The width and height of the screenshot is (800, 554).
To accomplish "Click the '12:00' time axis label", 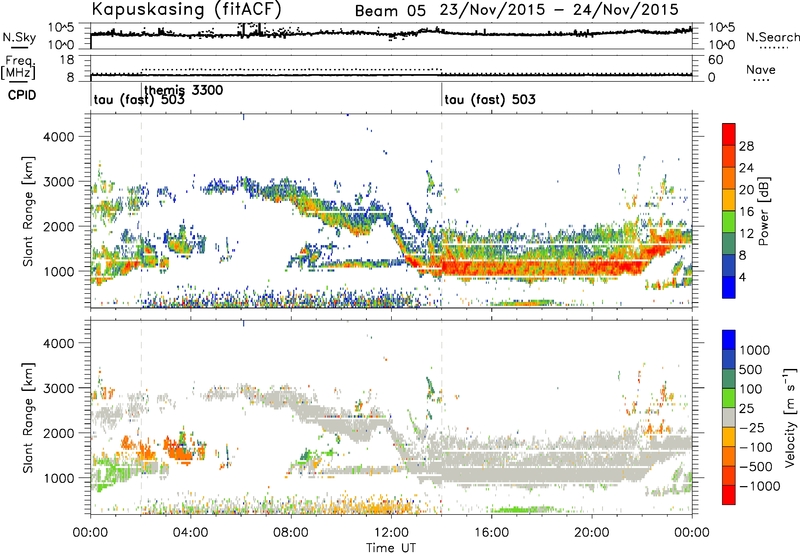I will 391,533.
